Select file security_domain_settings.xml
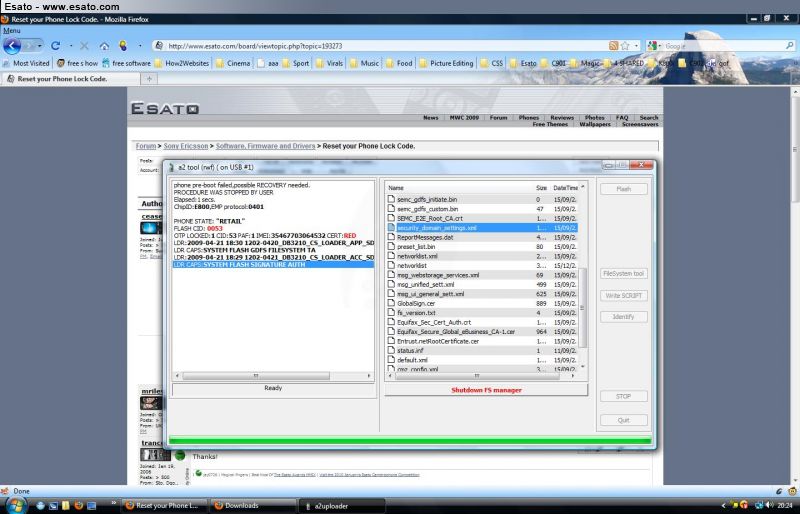 482,228
